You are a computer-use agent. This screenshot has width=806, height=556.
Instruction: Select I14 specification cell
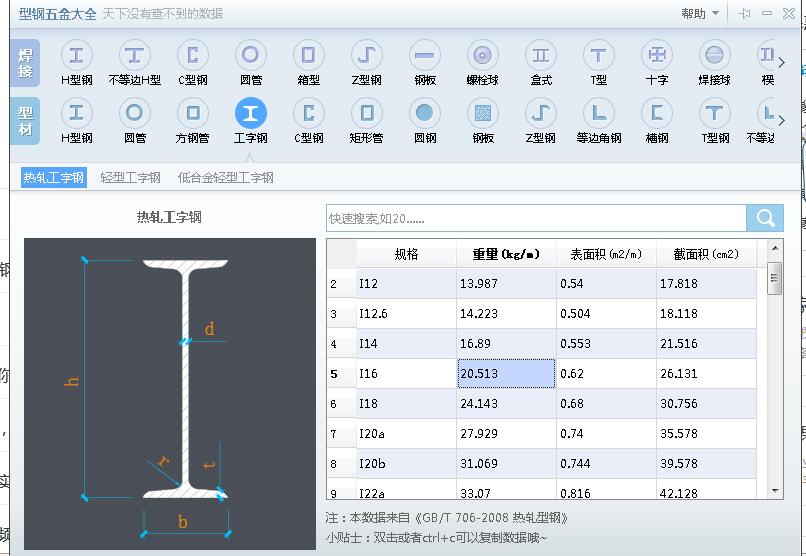click(406, 343)
